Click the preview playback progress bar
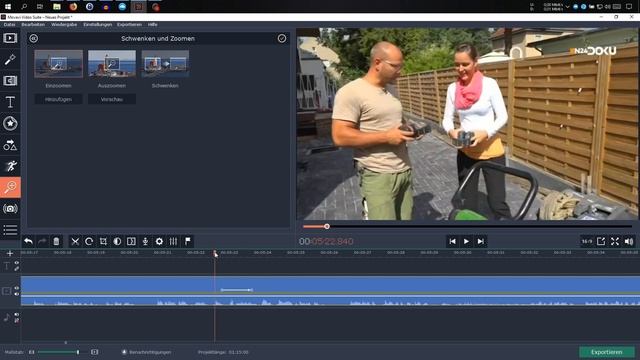 [467, 226]
